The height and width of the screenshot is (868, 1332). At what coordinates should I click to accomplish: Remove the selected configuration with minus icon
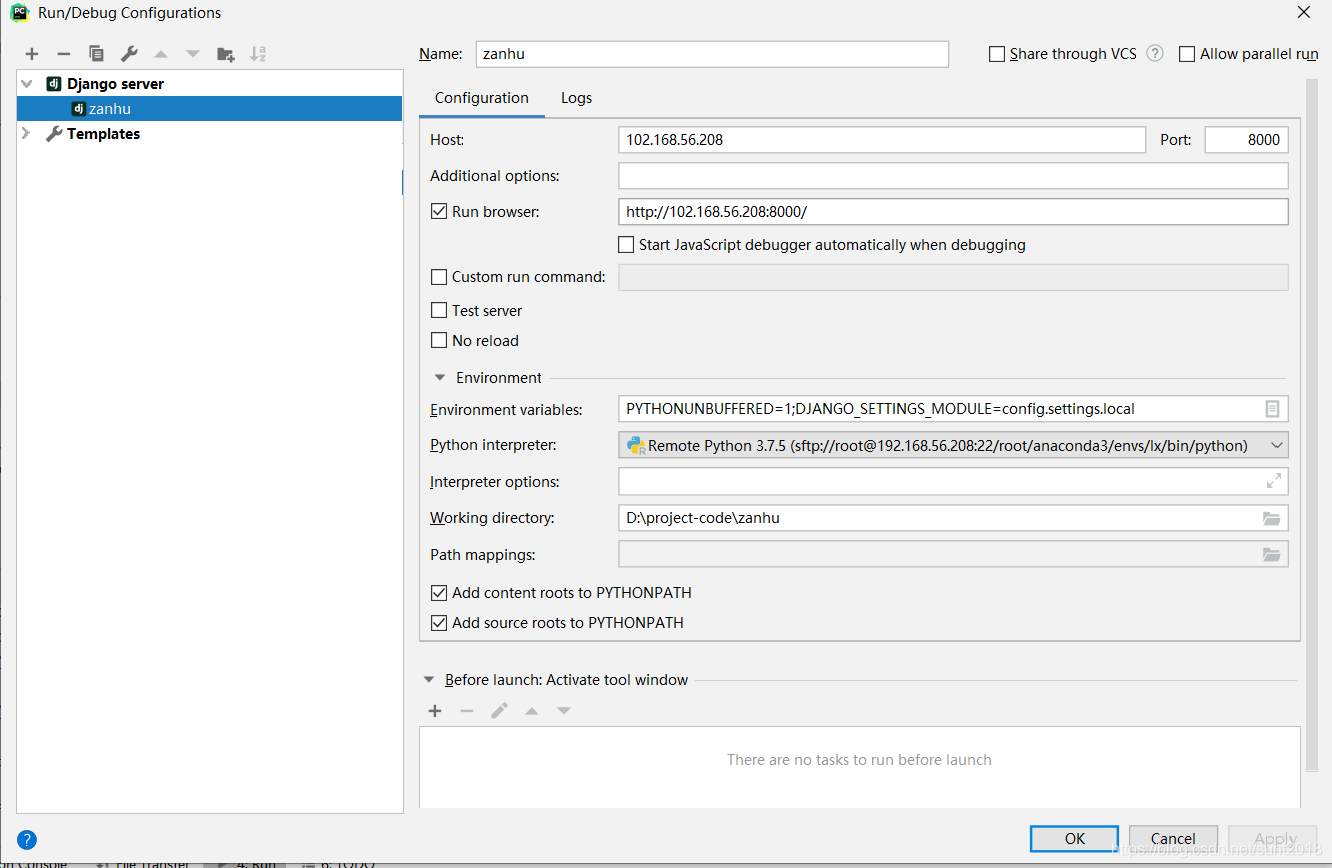tap(64, 54)
